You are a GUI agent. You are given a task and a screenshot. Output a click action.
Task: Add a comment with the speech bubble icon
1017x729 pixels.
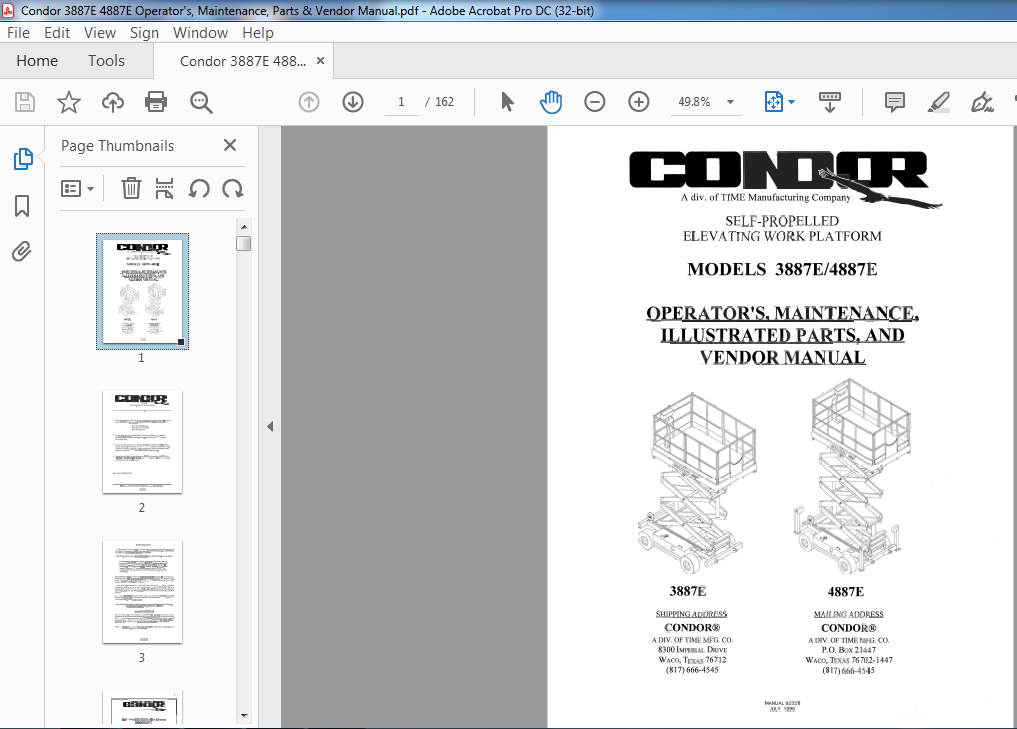pos(894,102)
